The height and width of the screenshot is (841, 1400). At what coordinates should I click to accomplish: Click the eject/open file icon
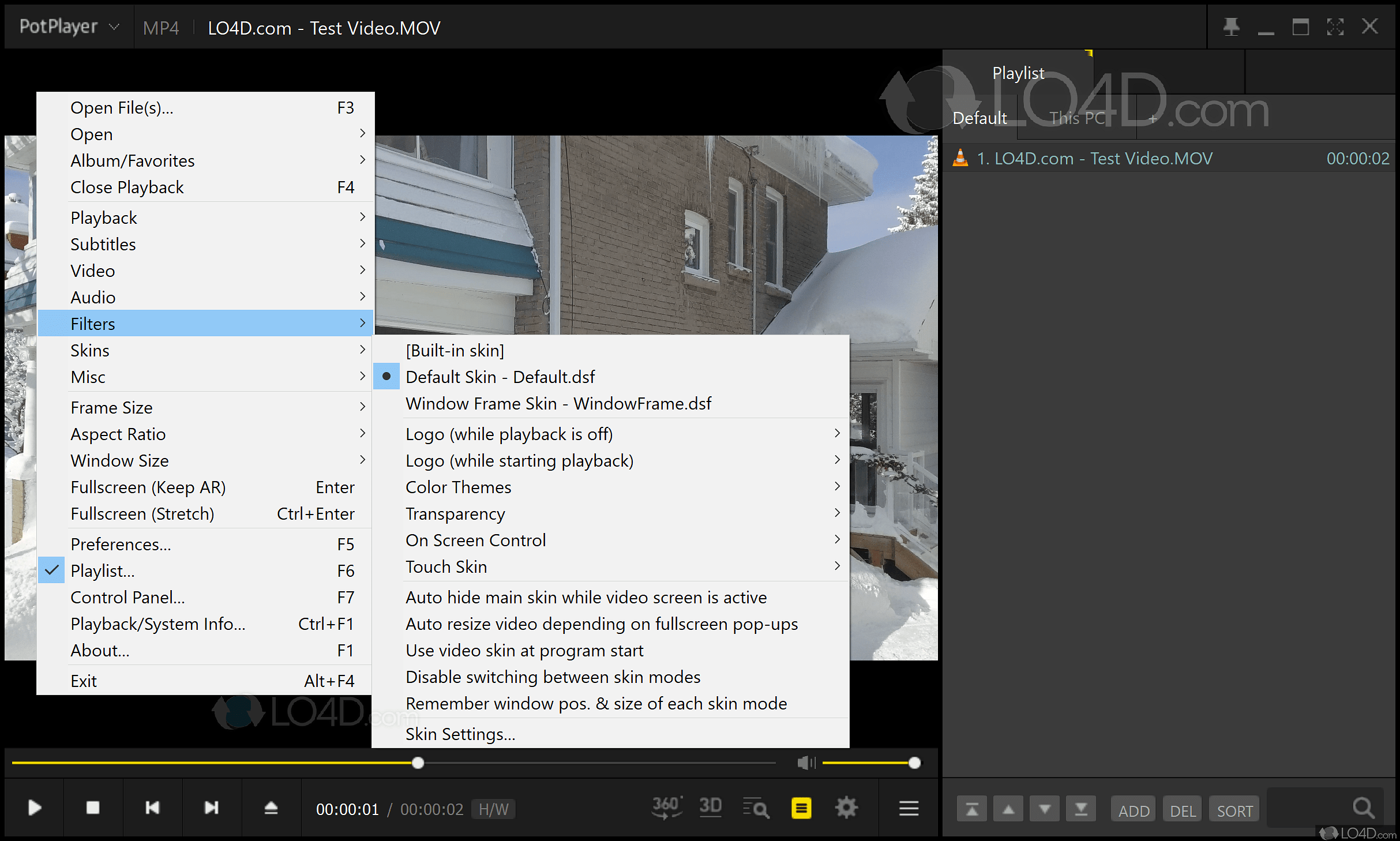271,808
